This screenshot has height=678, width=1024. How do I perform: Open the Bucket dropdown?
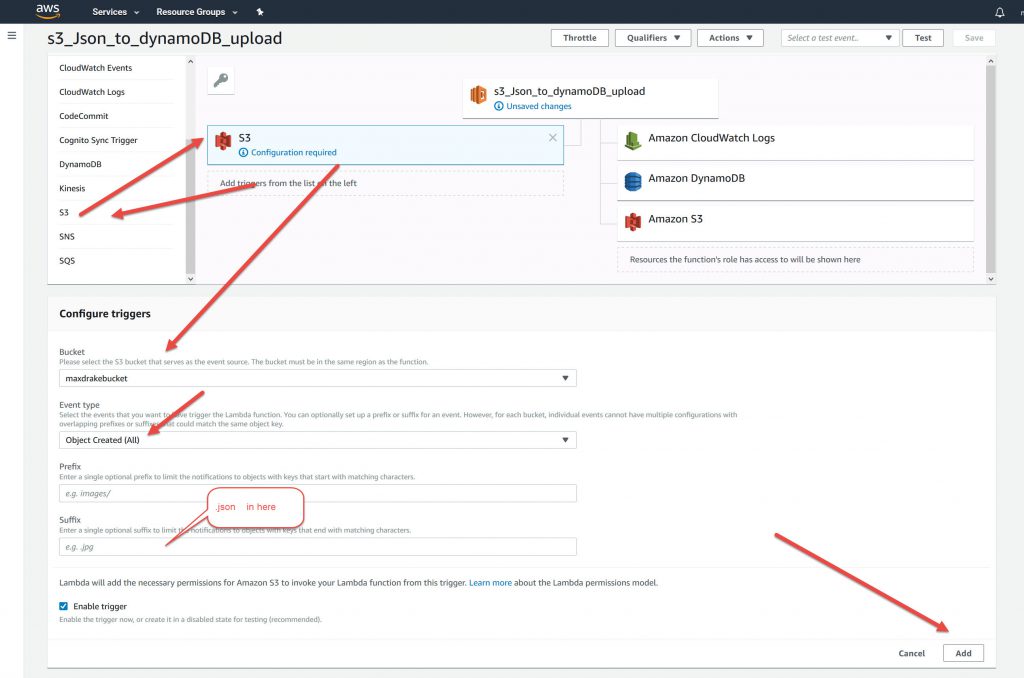pos(317,378)
